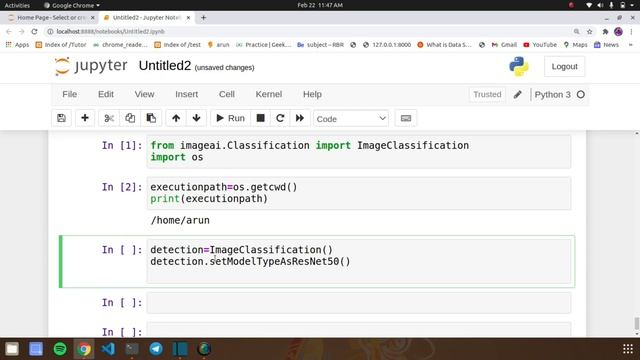This screenshot has height=360, width=640.
Task: Click the code cell with import statements
Action: coord(359,151)
